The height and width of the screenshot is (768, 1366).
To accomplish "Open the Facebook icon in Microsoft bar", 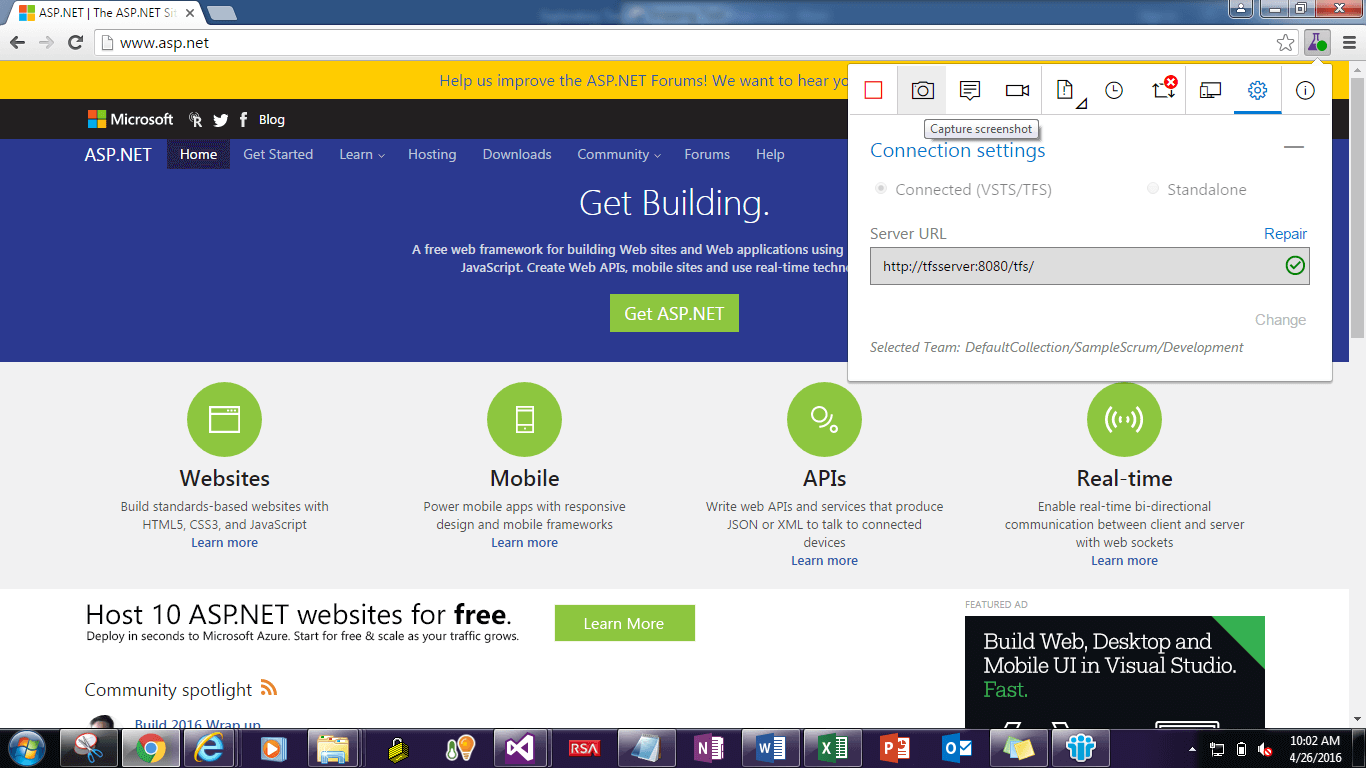I will 244,120.
